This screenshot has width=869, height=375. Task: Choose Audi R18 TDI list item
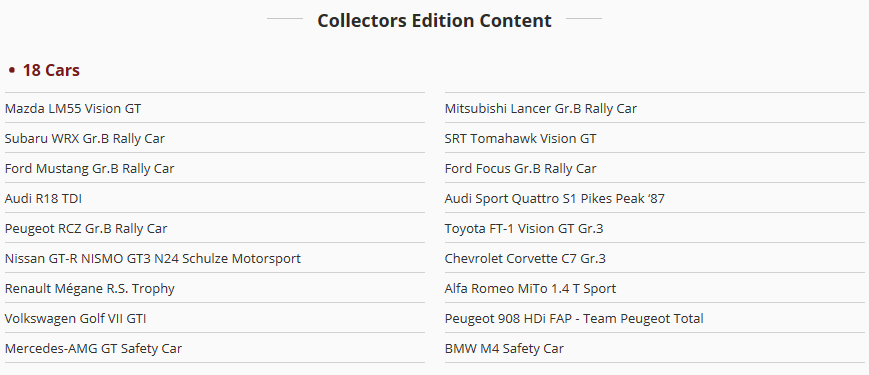[214, 198]
